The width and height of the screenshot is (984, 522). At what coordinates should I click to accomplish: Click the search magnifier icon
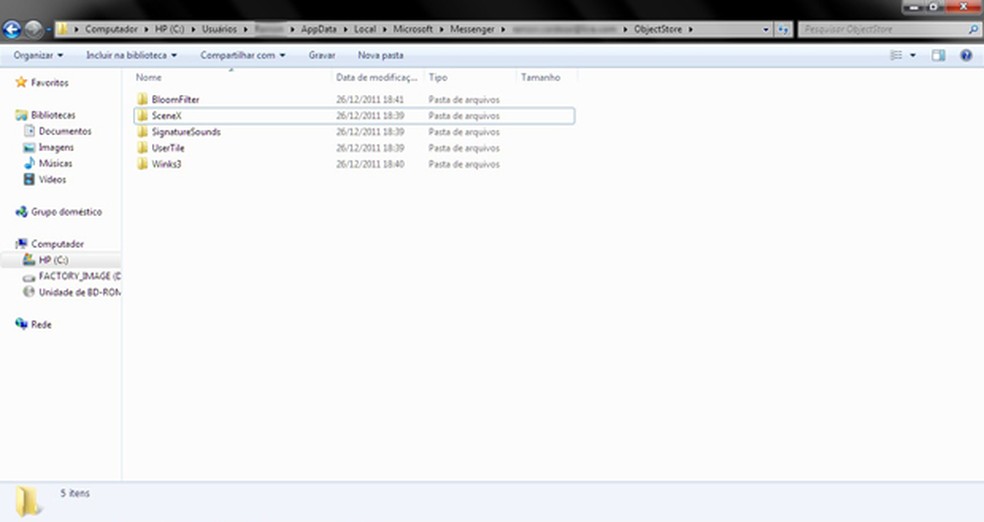click(x=973, y=29)
